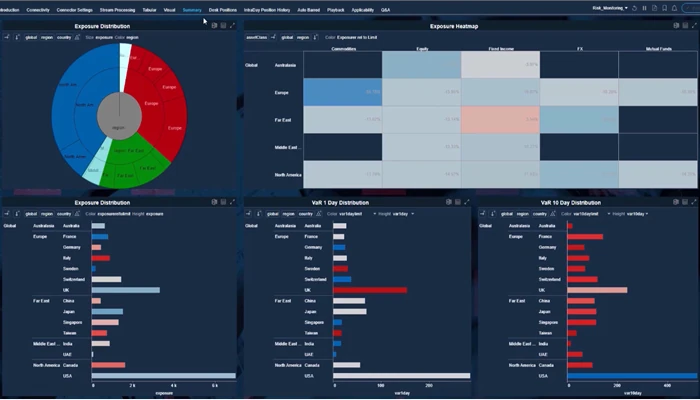This screenshot has height=400, width=700.
Task: Select Europe/Commodities blue heatmap cell
Action: tap(343, 92)
